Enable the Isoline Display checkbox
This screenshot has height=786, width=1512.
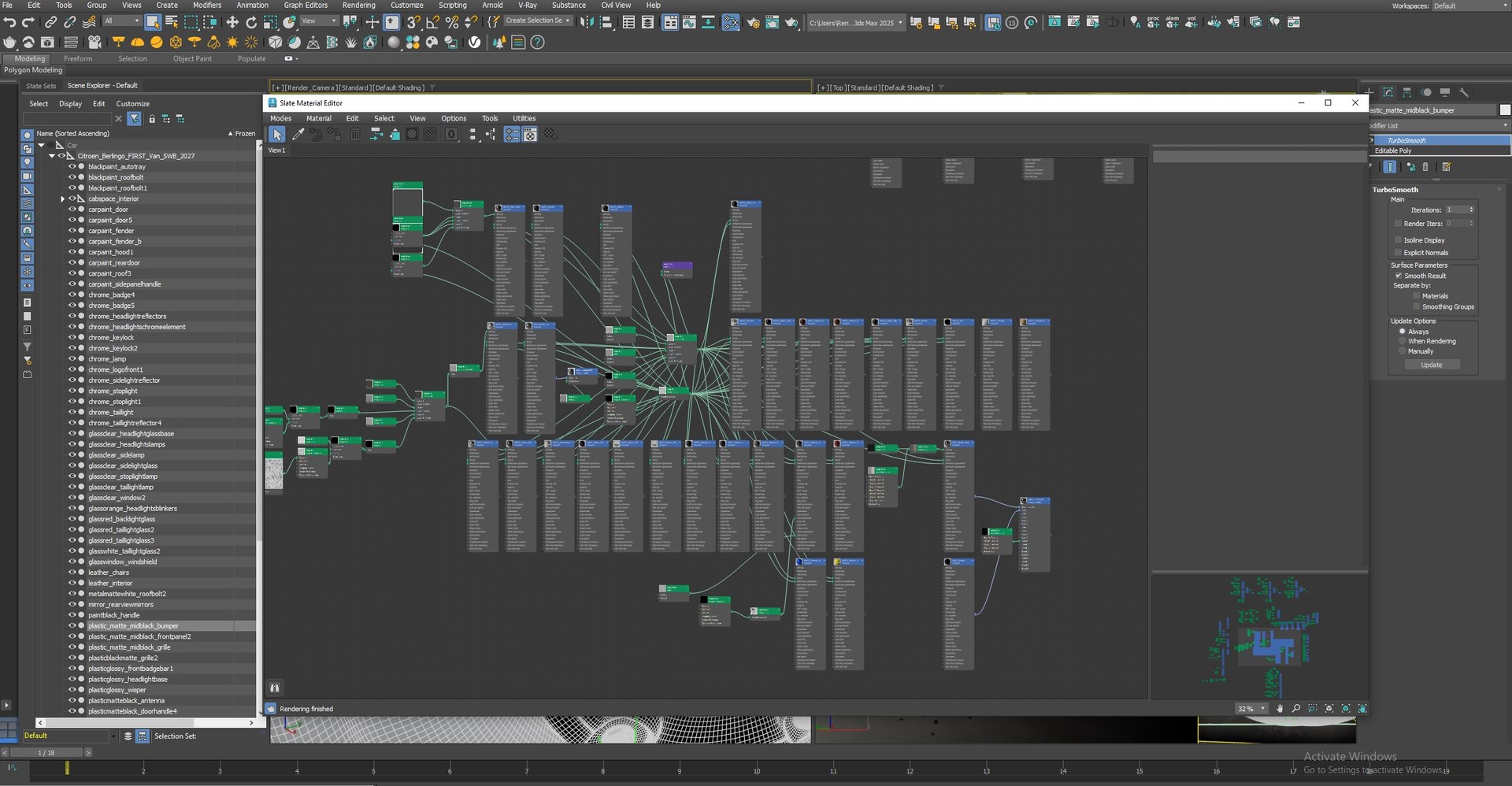coord(1399,240)
